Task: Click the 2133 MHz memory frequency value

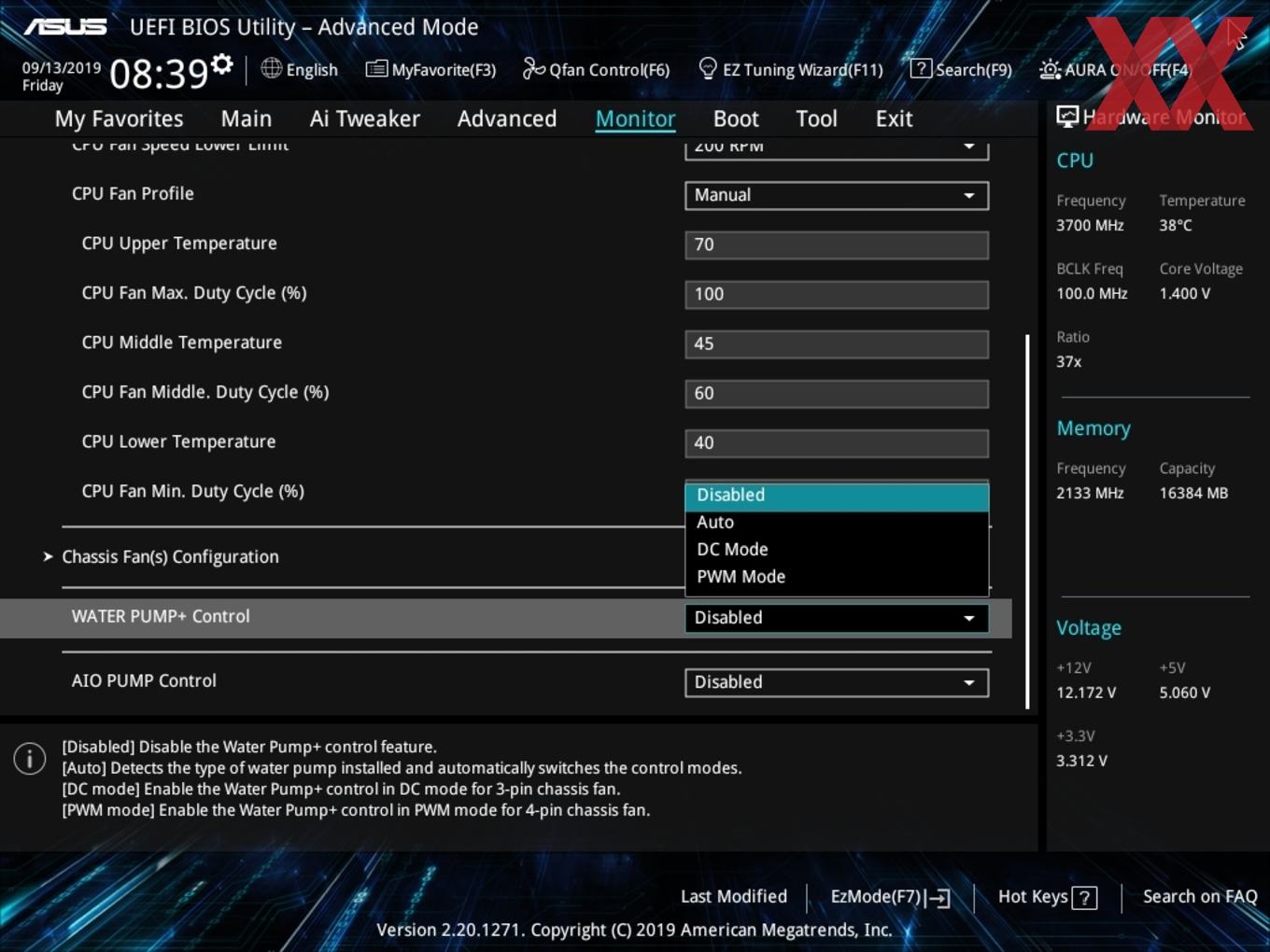Action: (x=1090, y=494)
